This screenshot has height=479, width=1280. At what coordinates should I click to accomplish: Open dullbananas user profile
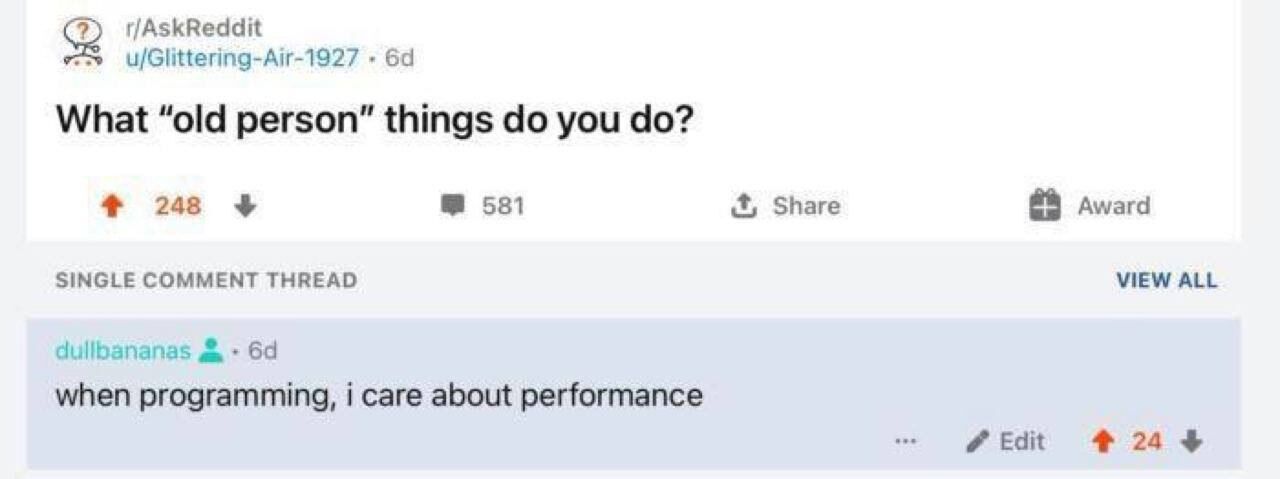click(x=122, y=351)
